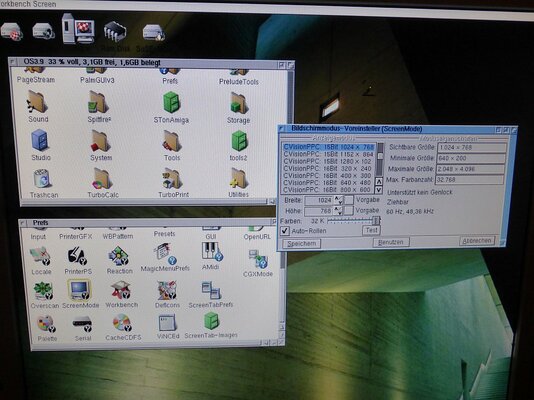Select the MagicMenuPrefs icon

click(165, 254)
